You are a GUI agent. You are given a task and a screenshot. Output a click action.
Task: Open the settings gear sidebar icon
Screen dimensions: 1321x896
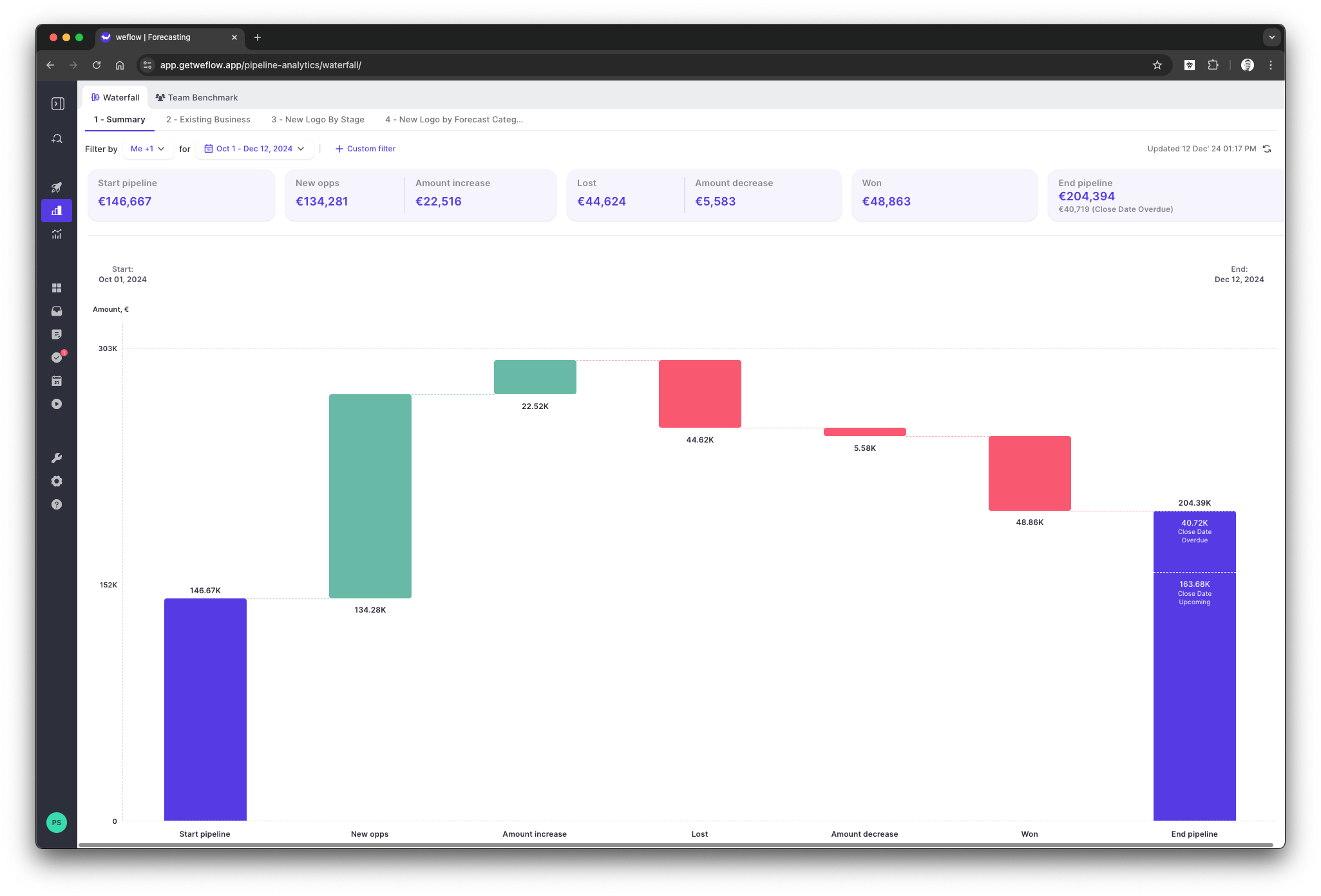tap(57, 481)
